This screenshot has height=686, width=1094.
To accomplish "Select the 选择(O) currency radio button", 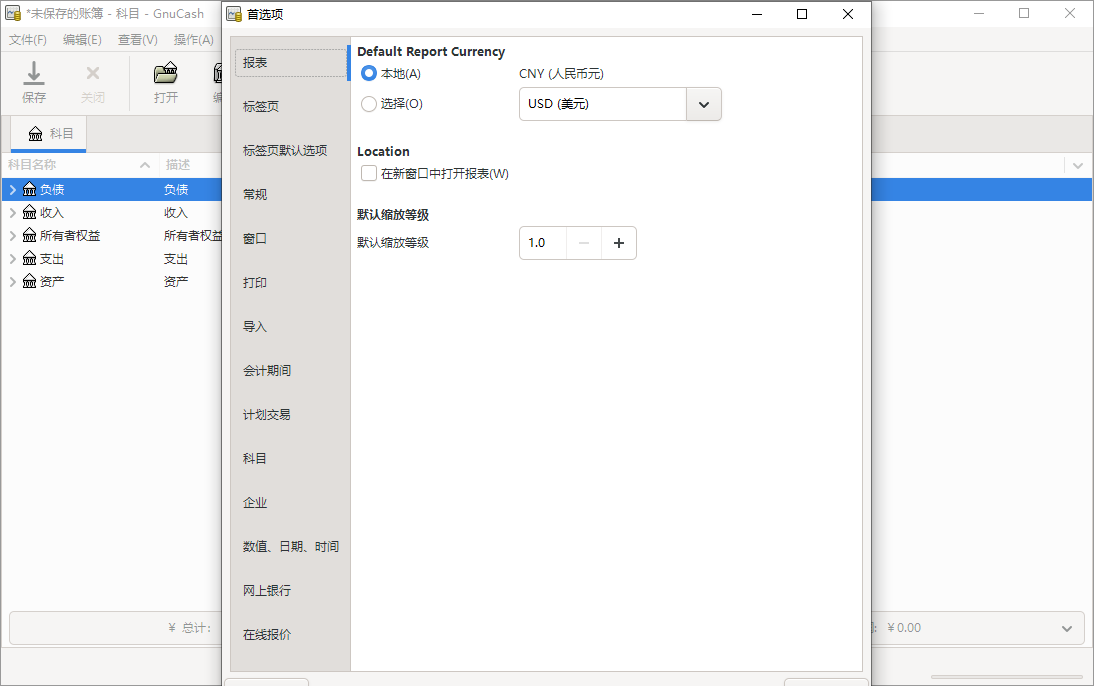I will coord(368,104).
